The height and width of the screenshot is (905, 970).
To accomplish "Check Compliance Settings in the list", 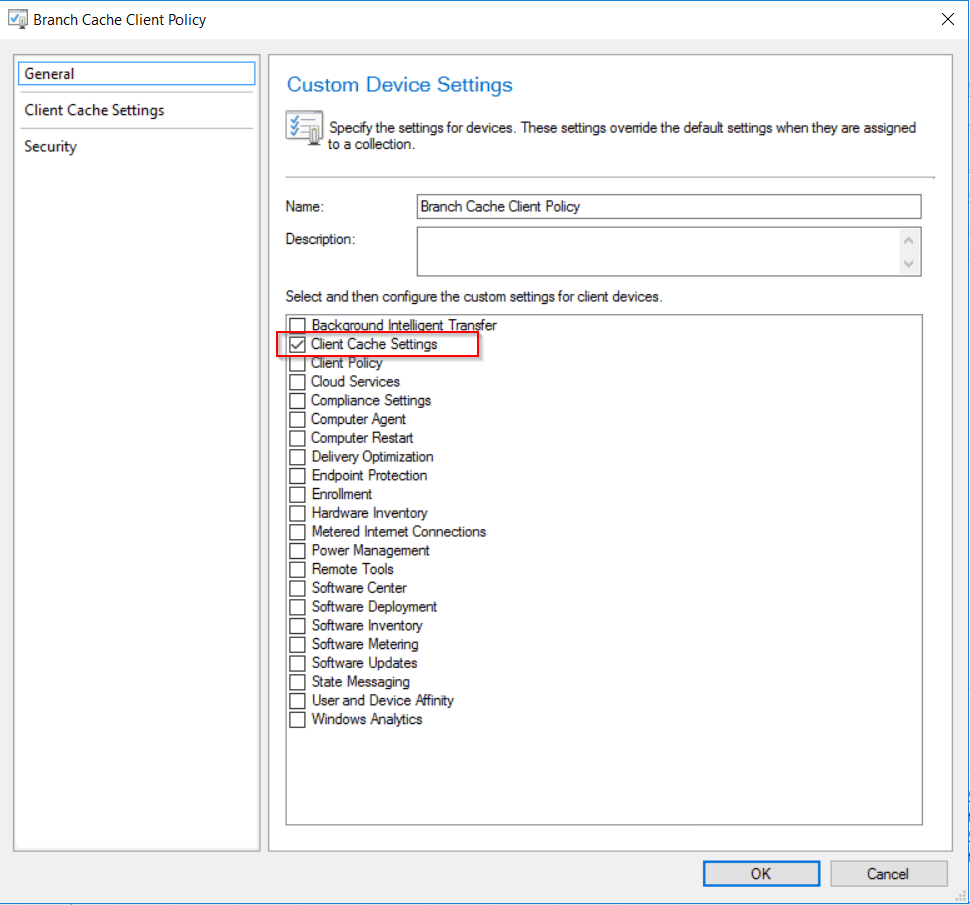I will coord(297,400).
